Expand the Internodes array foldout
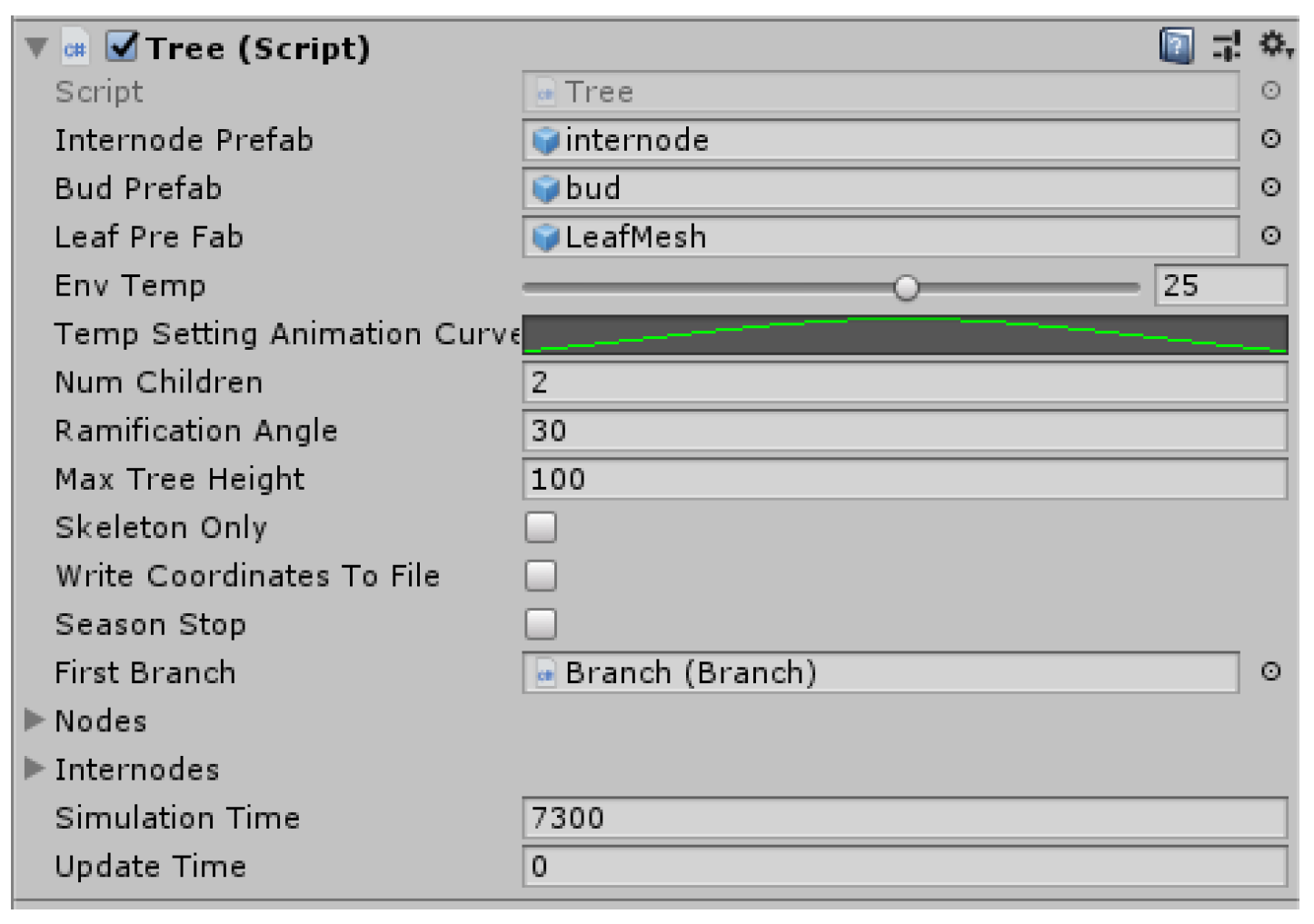The height and width of the screenshot is (924, 1314). 35,769
